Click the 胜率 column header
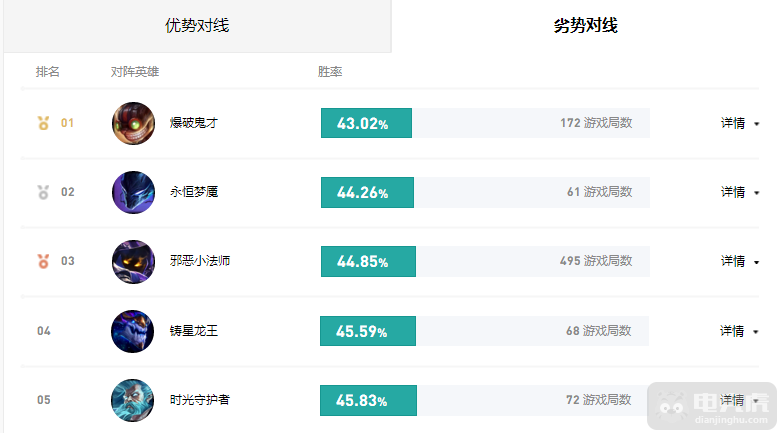 pos(330,72)
